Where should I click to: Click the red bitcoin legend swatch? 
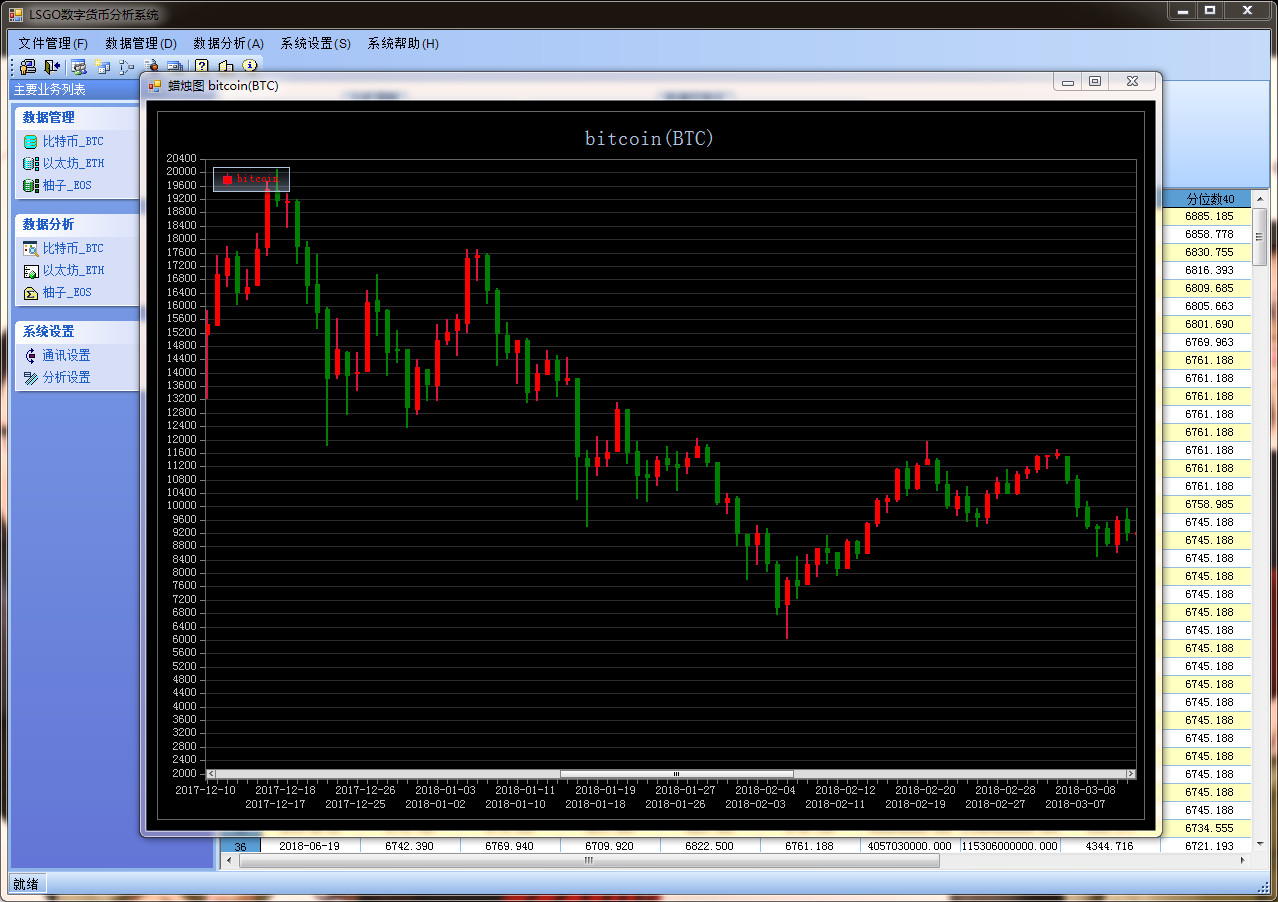tap(227, 179)
